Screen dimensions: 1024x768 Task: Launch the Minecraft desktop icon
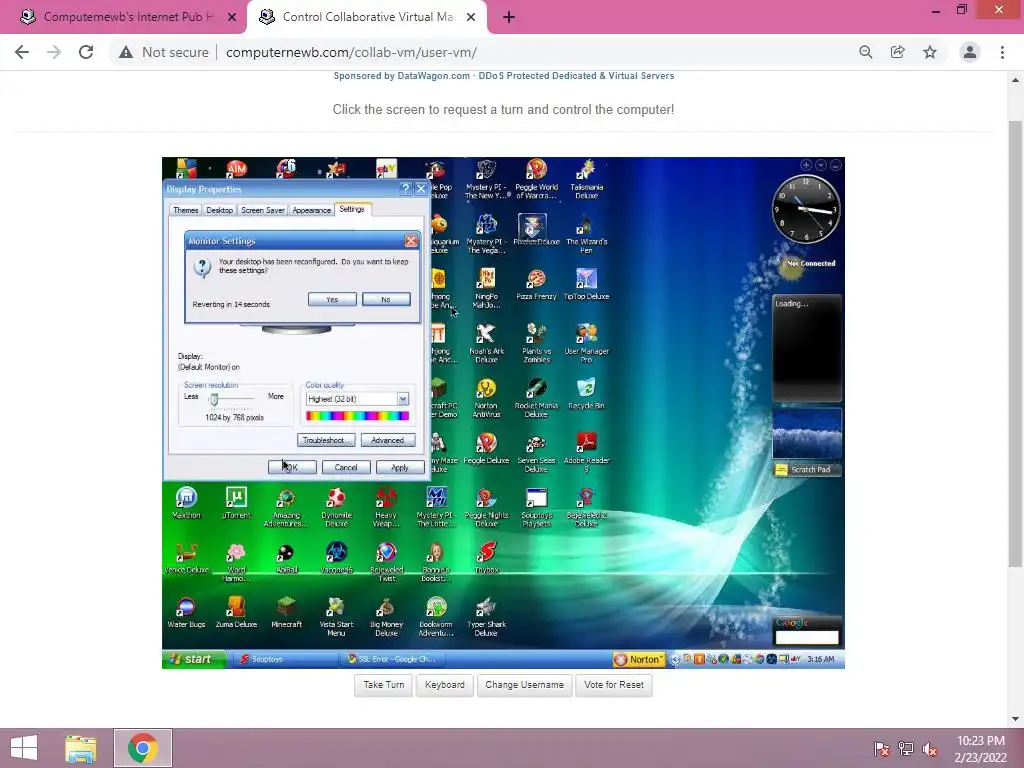tap(286, 612)
